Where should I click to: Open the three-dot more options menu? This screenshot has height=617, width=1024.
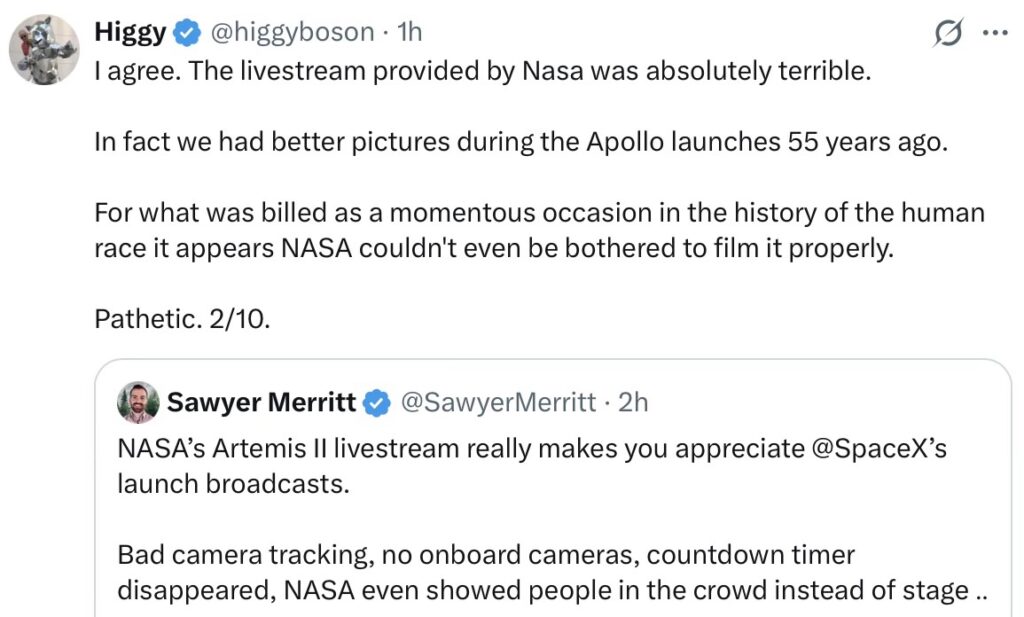click(x=996, y=32)
